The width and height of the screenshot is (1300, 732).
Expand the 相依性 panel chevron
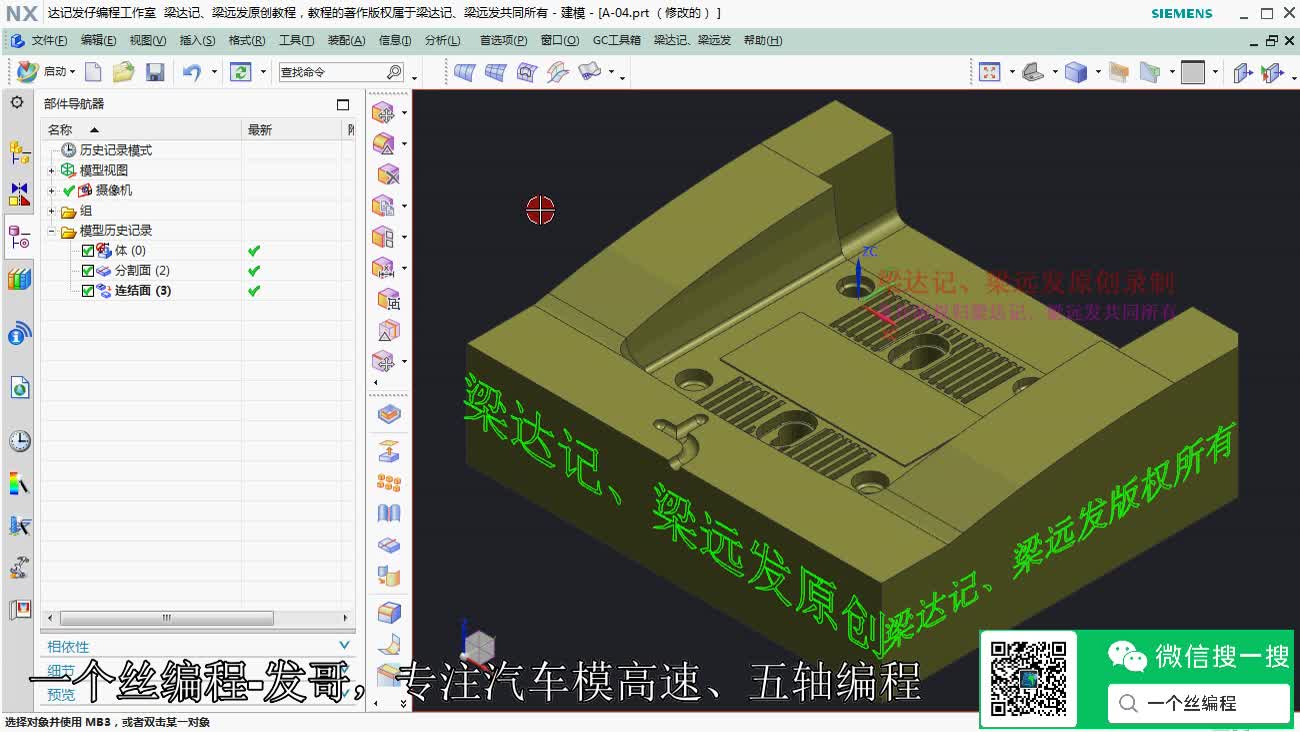[344, 646]
